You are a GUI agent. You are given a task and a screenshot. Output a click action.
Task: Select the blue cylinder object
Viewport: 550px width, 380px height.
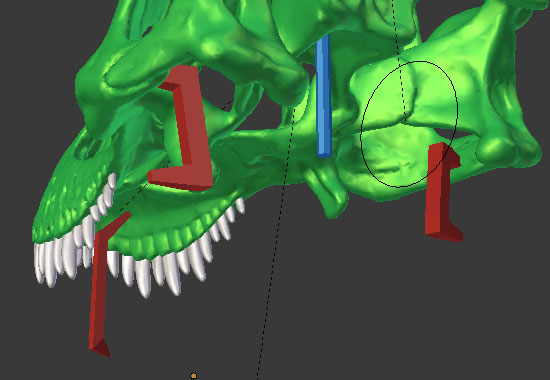point(323,95)
